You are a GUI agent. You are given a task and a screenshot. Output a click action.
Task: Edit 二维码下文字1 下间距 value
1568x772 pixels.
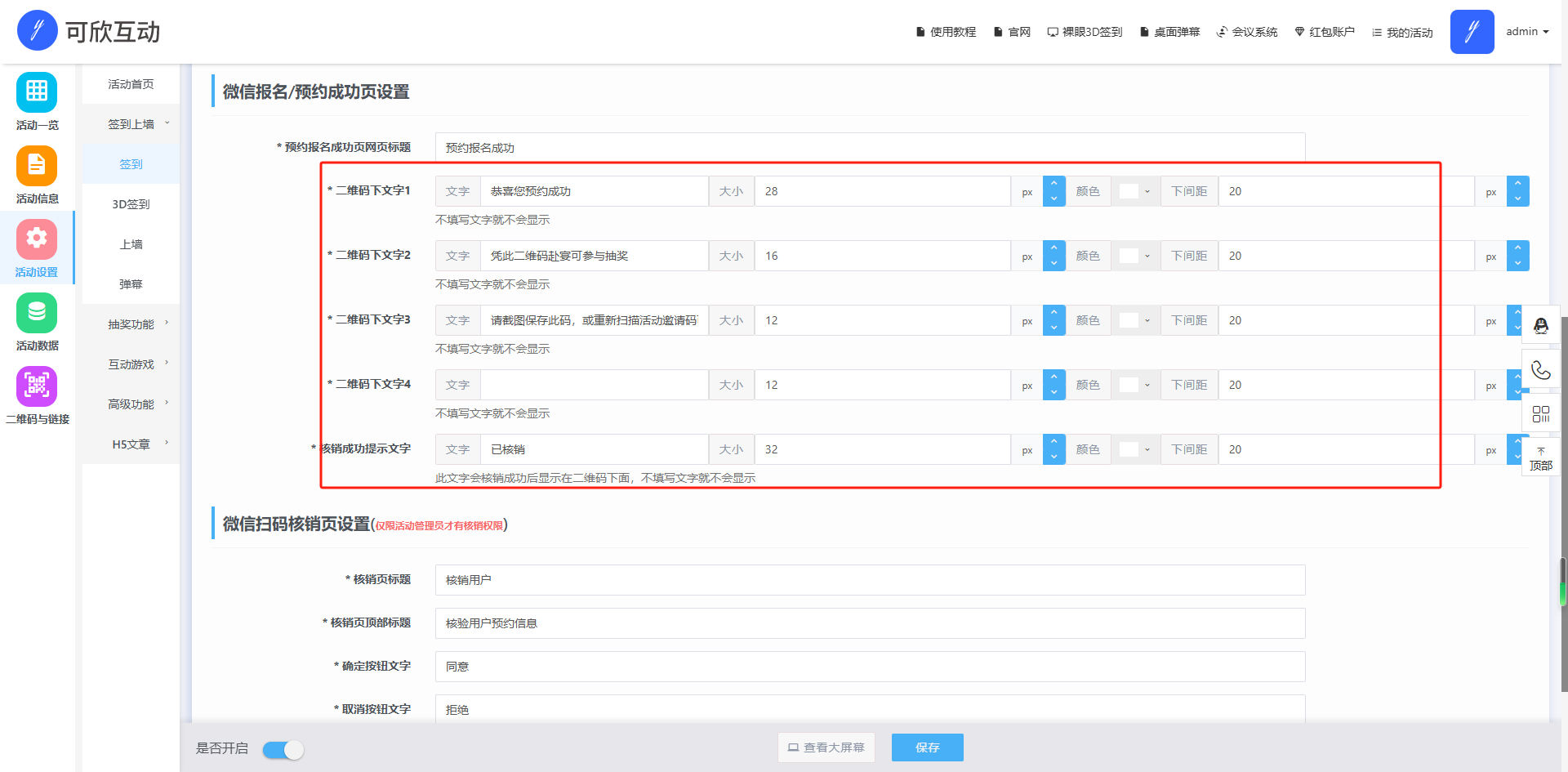pyautogui.click(x=1347, y=191)
